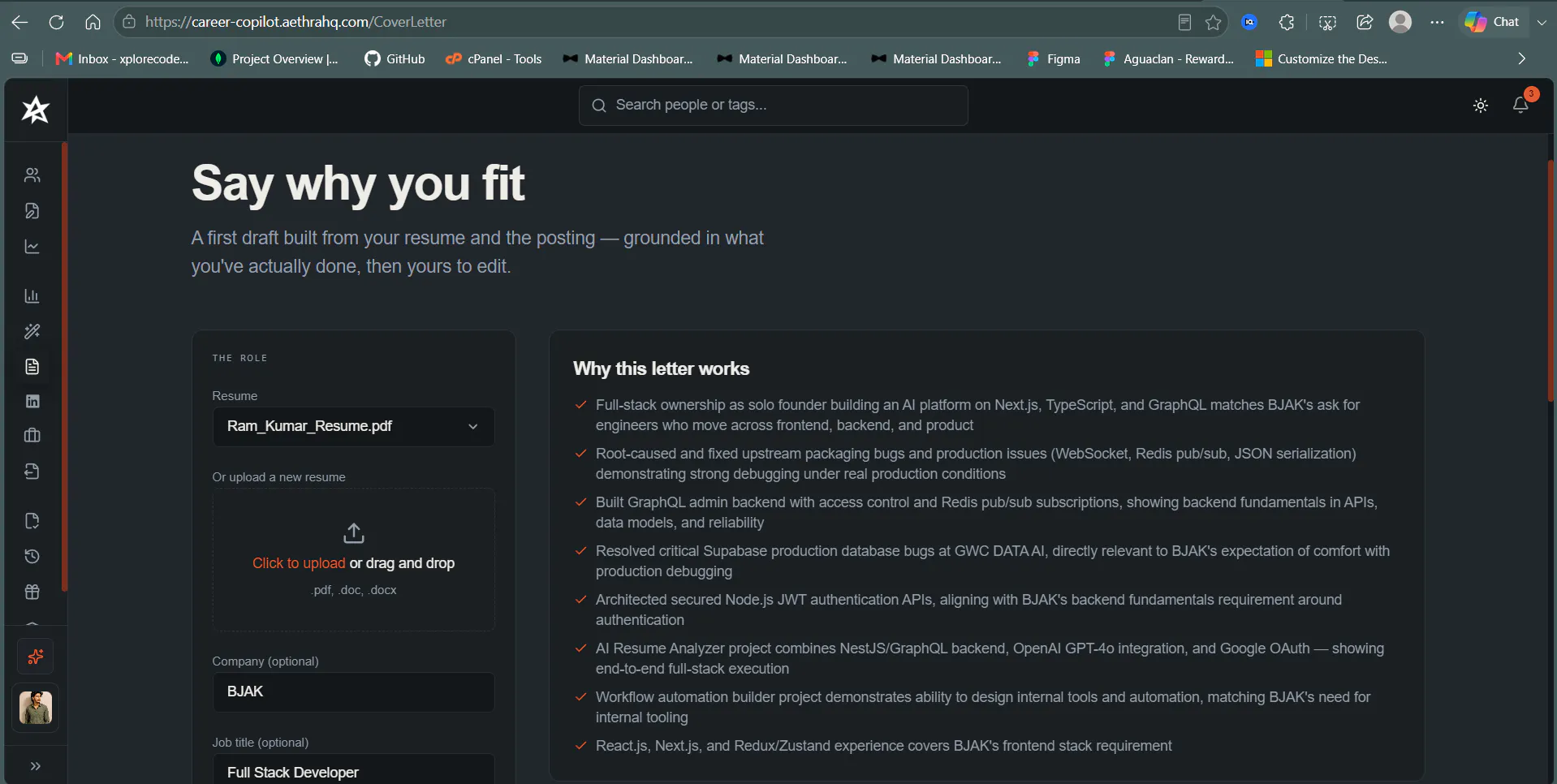Image resolution: width=1557 pixels, height=784 pixels.
Task: Open the browser Extensions puzzle icon
Action: [x=1287, y=23]
